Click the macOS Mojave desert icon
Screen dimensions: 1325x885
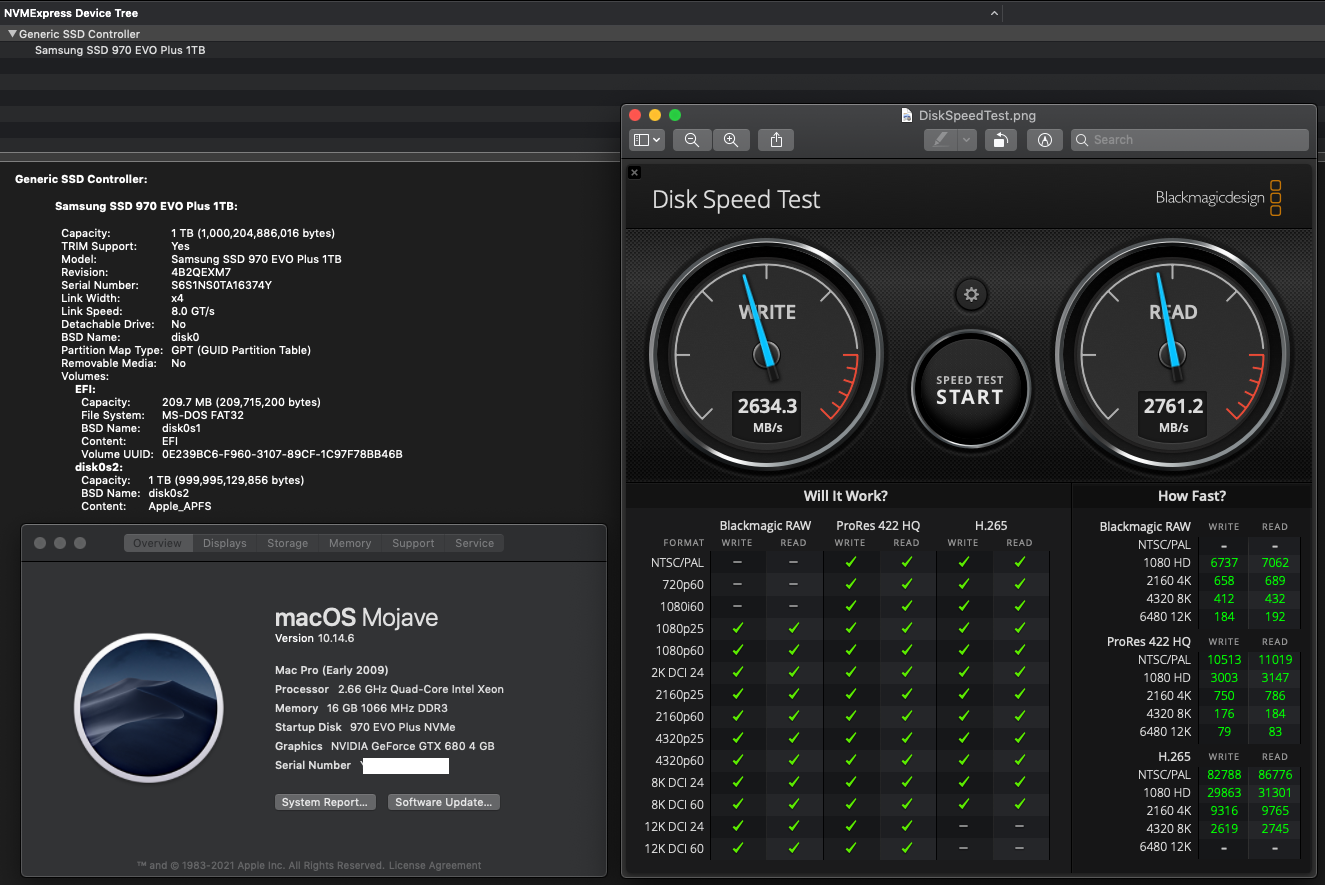click(149, 707)
